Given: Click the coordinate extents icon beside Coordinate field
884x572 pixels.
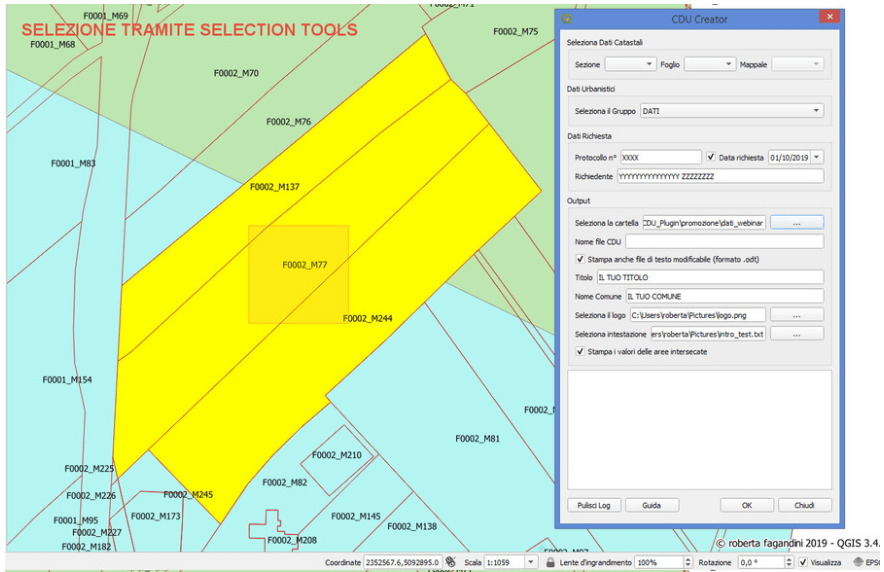Looking at the screenshot, I should (x=451, y=563).
